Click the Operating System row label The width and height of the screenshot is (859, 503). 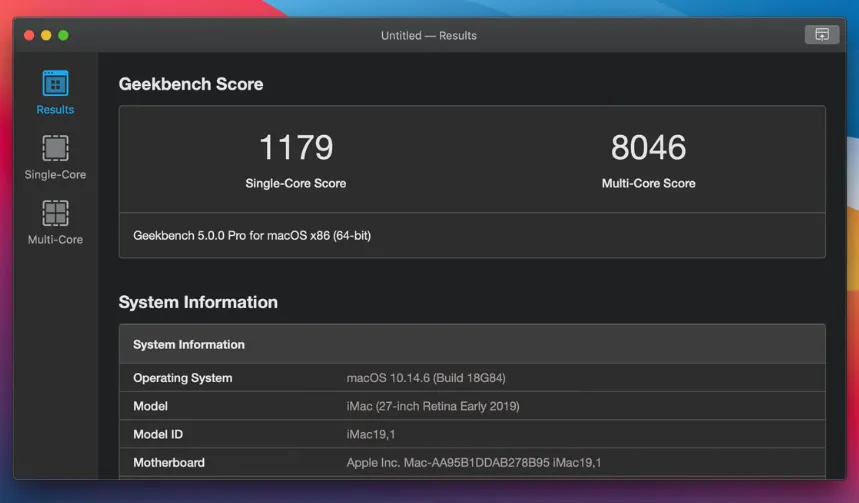[x=182, y=378]
